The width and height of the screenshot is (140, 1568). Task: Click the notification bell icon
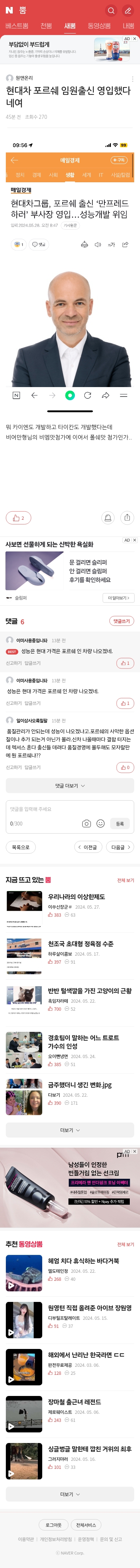[108, 518]
